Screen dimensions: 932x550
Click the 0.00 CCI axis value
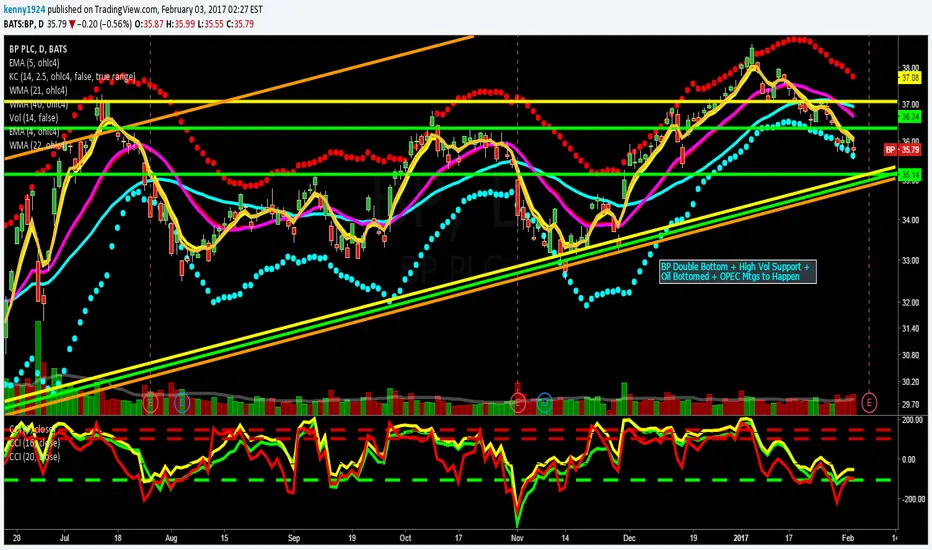point(908,460)
